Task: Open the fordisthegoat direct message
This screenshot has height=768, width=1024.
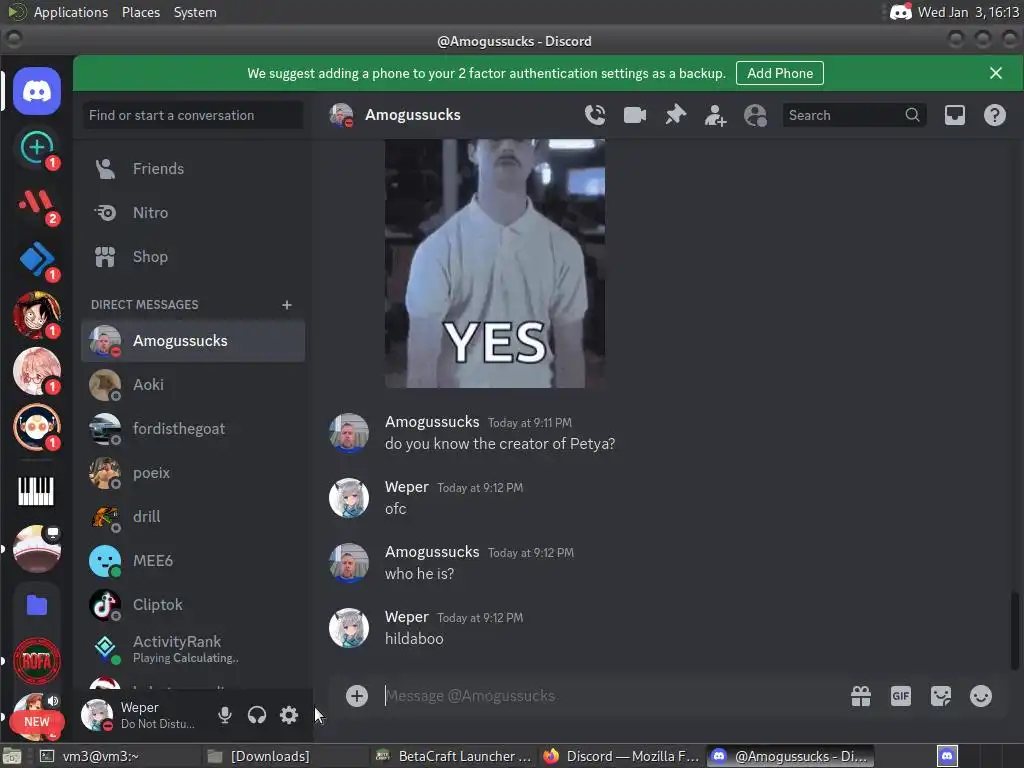Action: coord(193,428)
